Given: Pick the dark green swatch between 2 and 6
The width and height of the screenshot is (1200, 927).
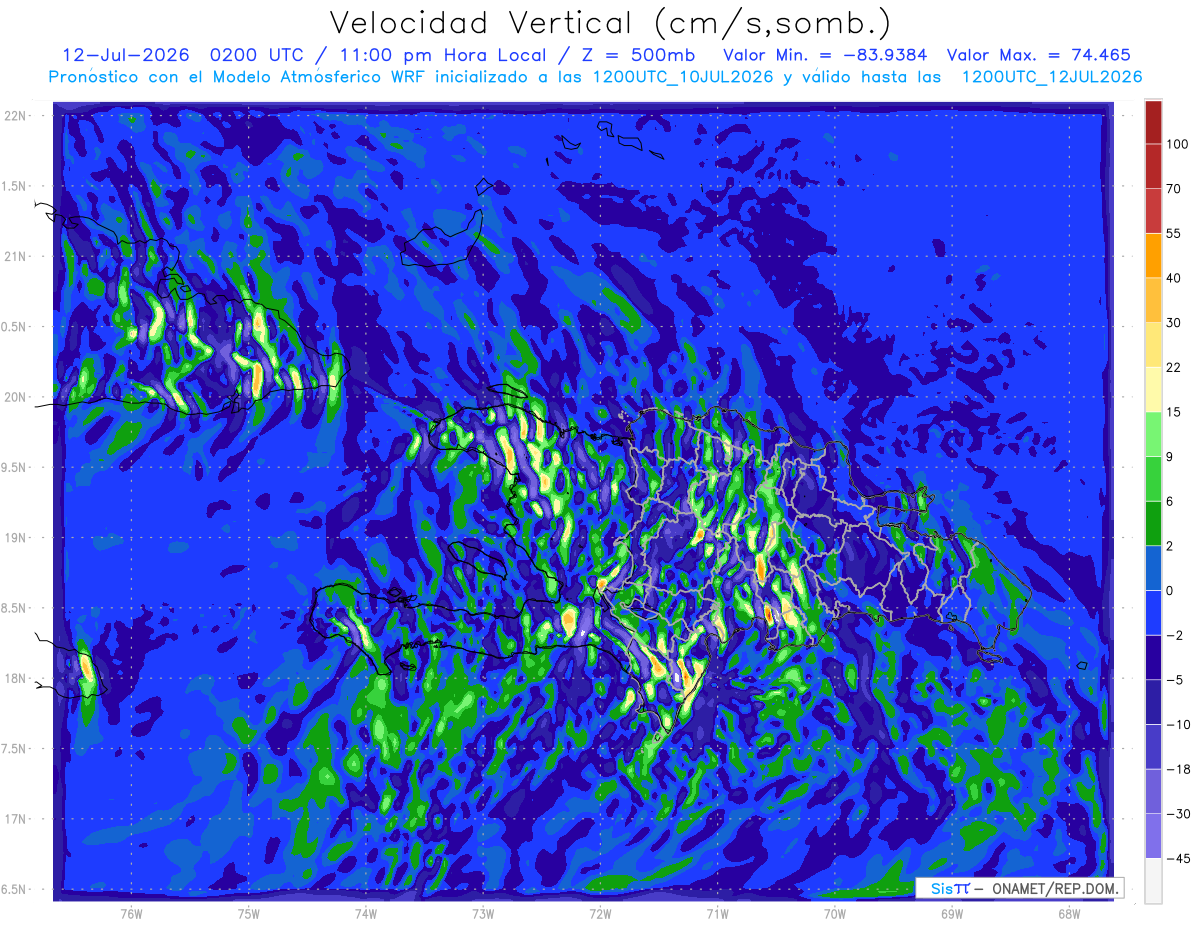Looking at the screenshot, I should [1153, 524].
